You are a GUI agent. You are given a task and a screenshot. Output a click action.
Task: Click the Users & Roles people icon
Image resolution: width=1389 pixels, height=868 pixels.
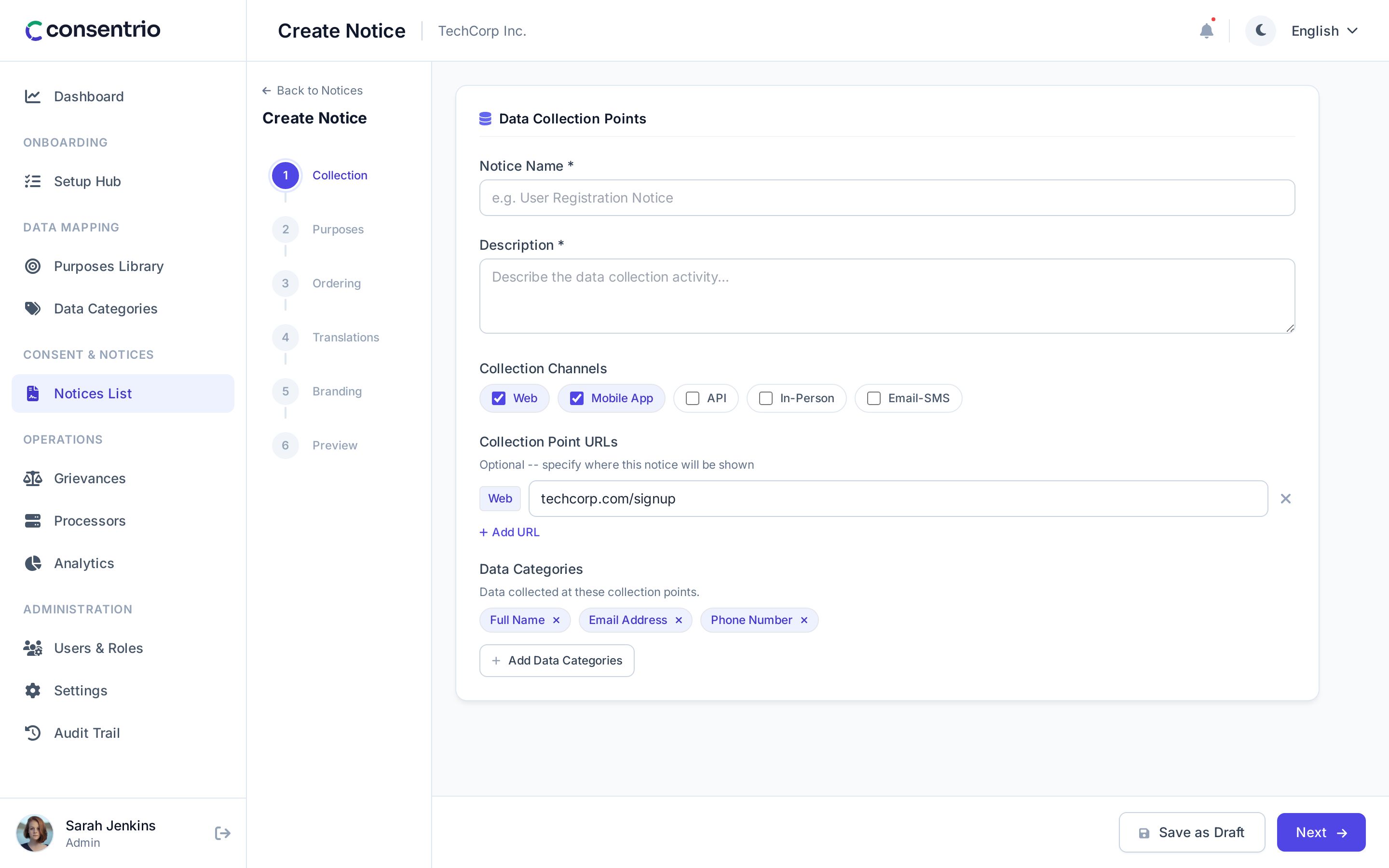[x=33, y=648]
